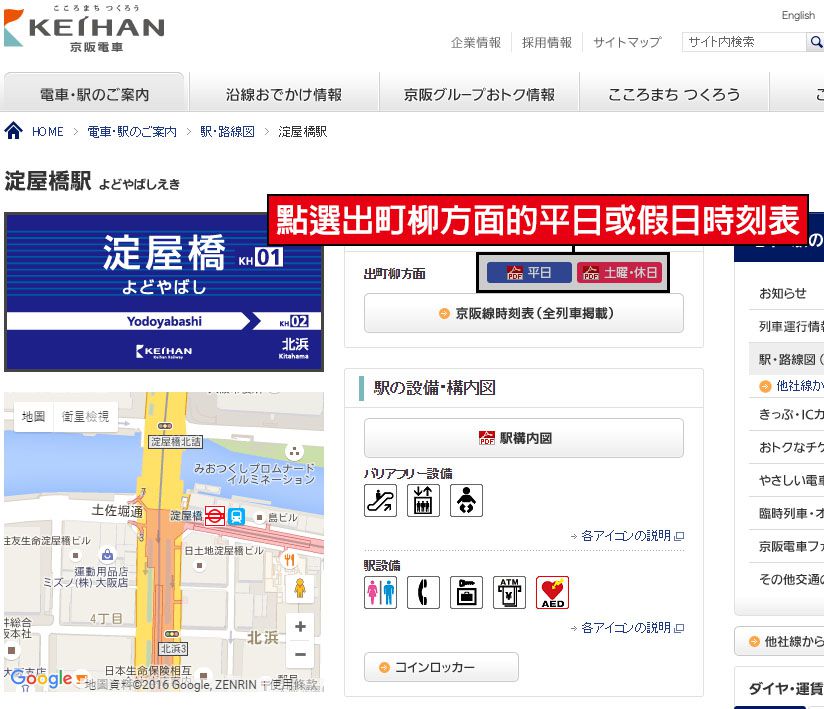This screenshot has width=824, height=709.
Task: Click the public telephone icon
Action: 424,592
